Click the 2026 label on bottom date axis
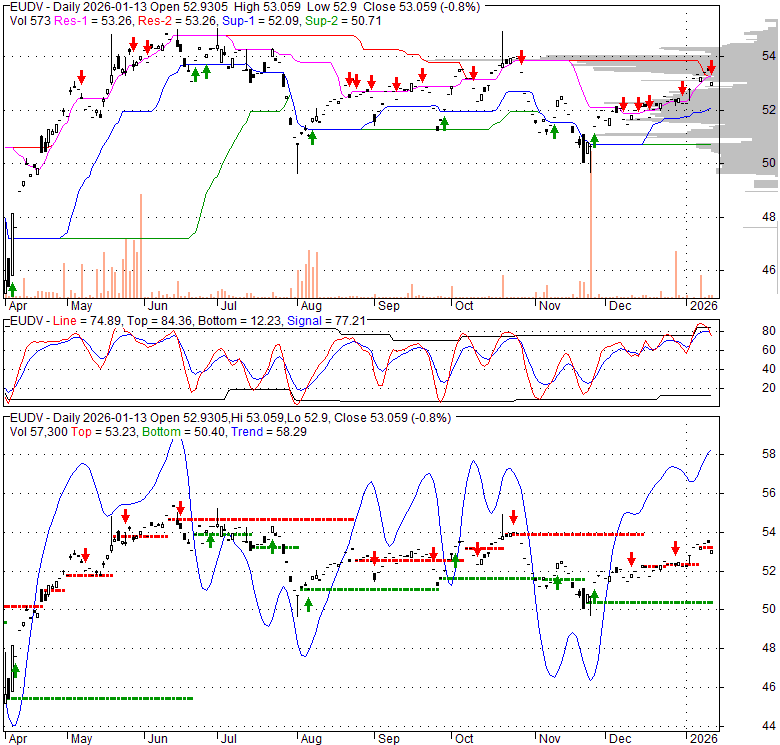The height and width of the screenshot is (745, 780). pyautogui.click(x=703, y=737)
